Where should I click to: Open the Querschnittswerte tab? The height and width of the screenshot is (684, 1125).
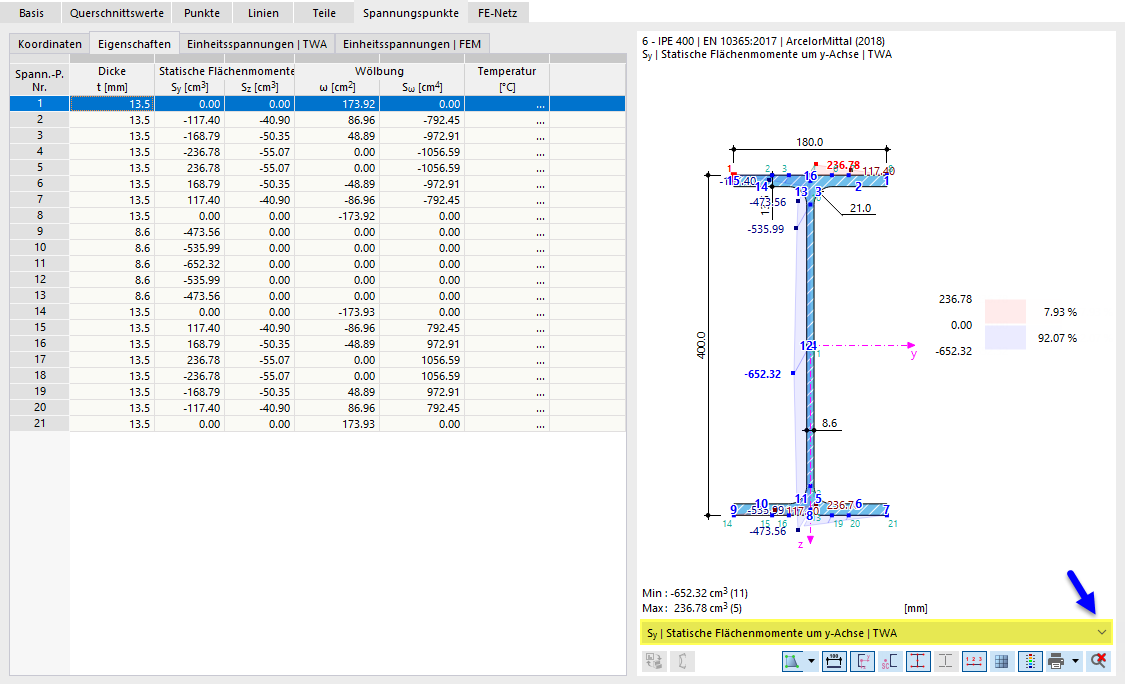point(117,13)
